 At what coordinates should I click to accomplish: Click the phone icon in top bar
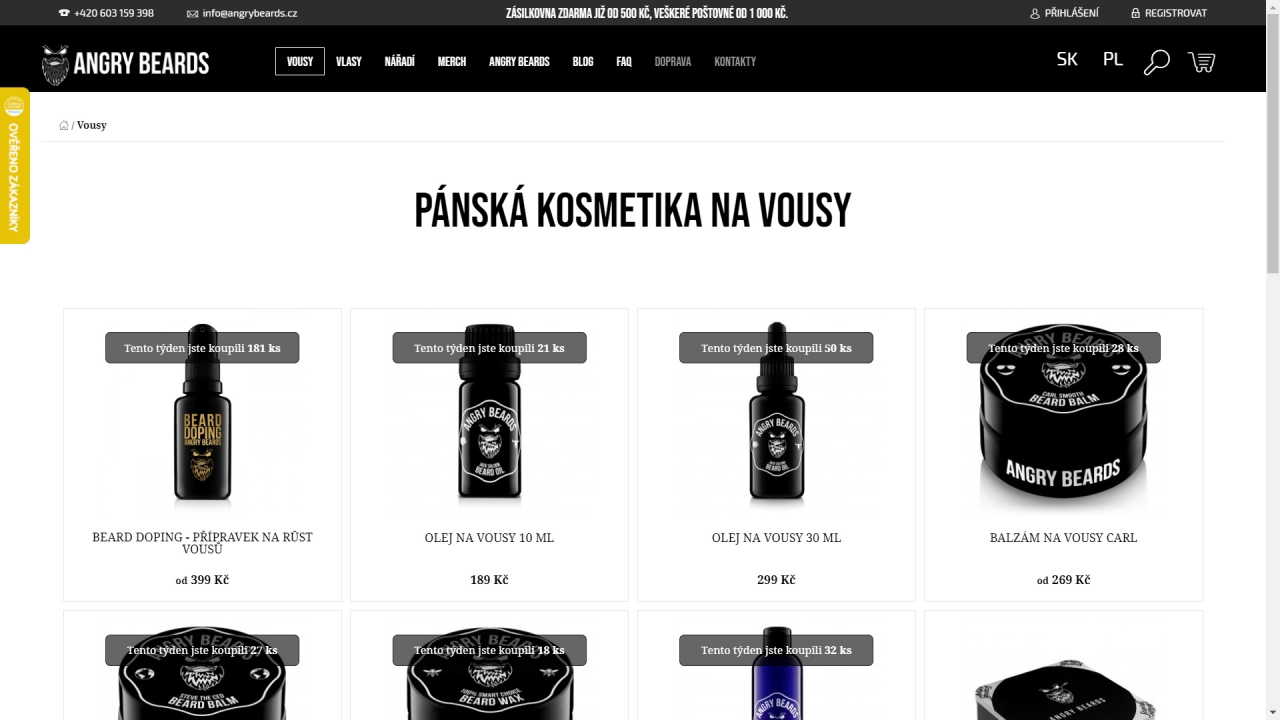tap(64, 13)
